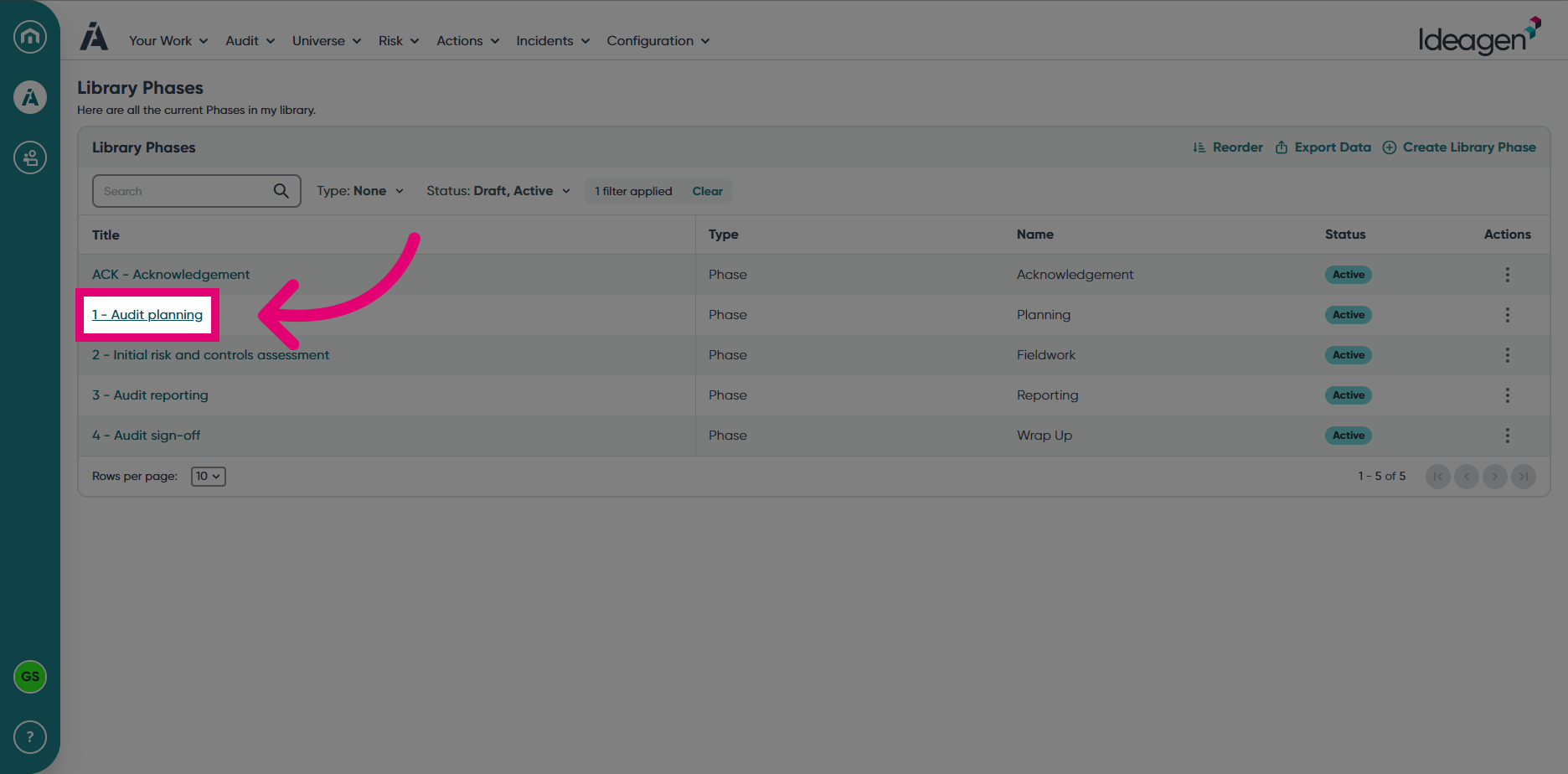Change the rows per page dropdown
This screenshot has width=1568, height=774.
[209, 477]
